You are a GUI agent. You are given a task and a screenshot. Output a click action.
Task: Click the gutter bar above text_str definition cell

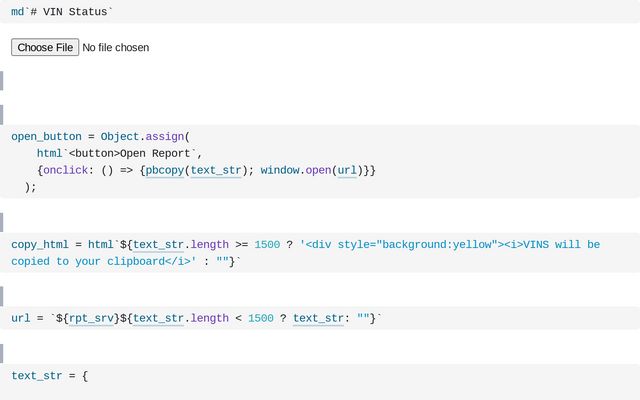tap(2, 353)
